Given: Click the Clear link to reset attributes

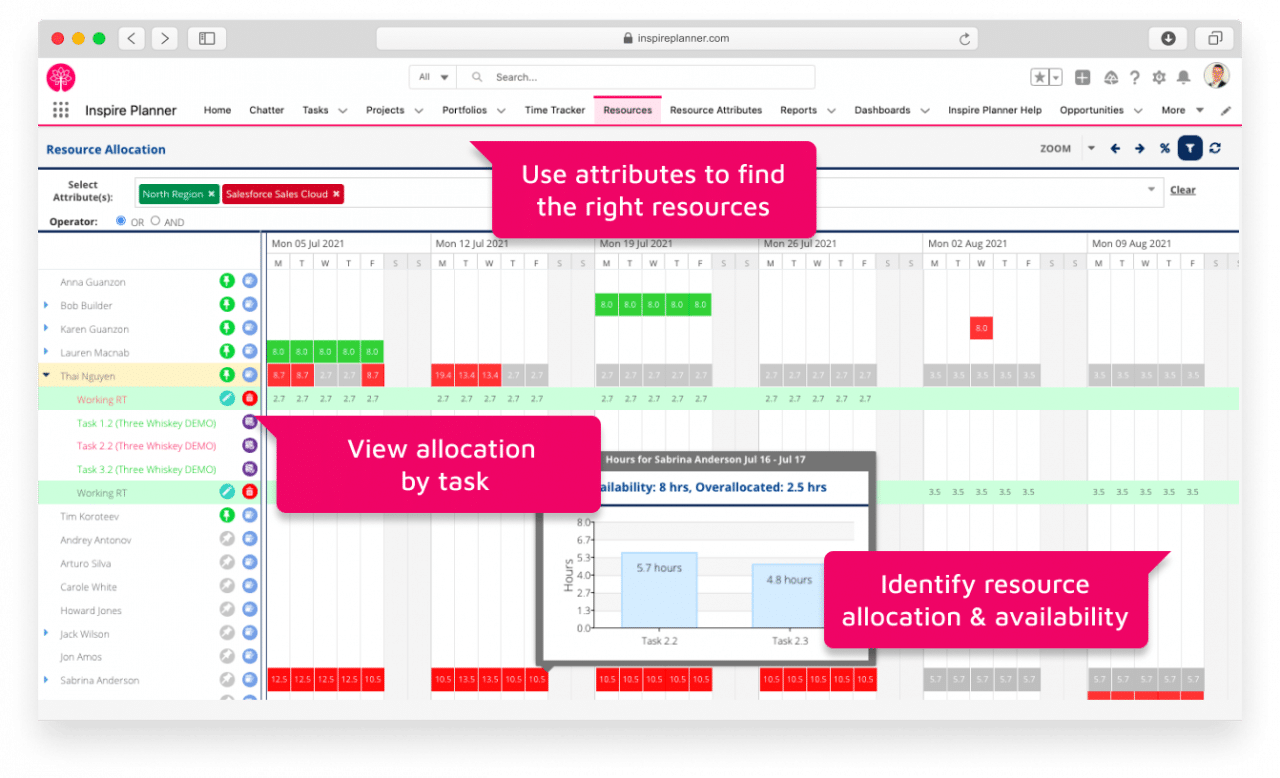Looking at the screenshot, I should pos(1183,189).
